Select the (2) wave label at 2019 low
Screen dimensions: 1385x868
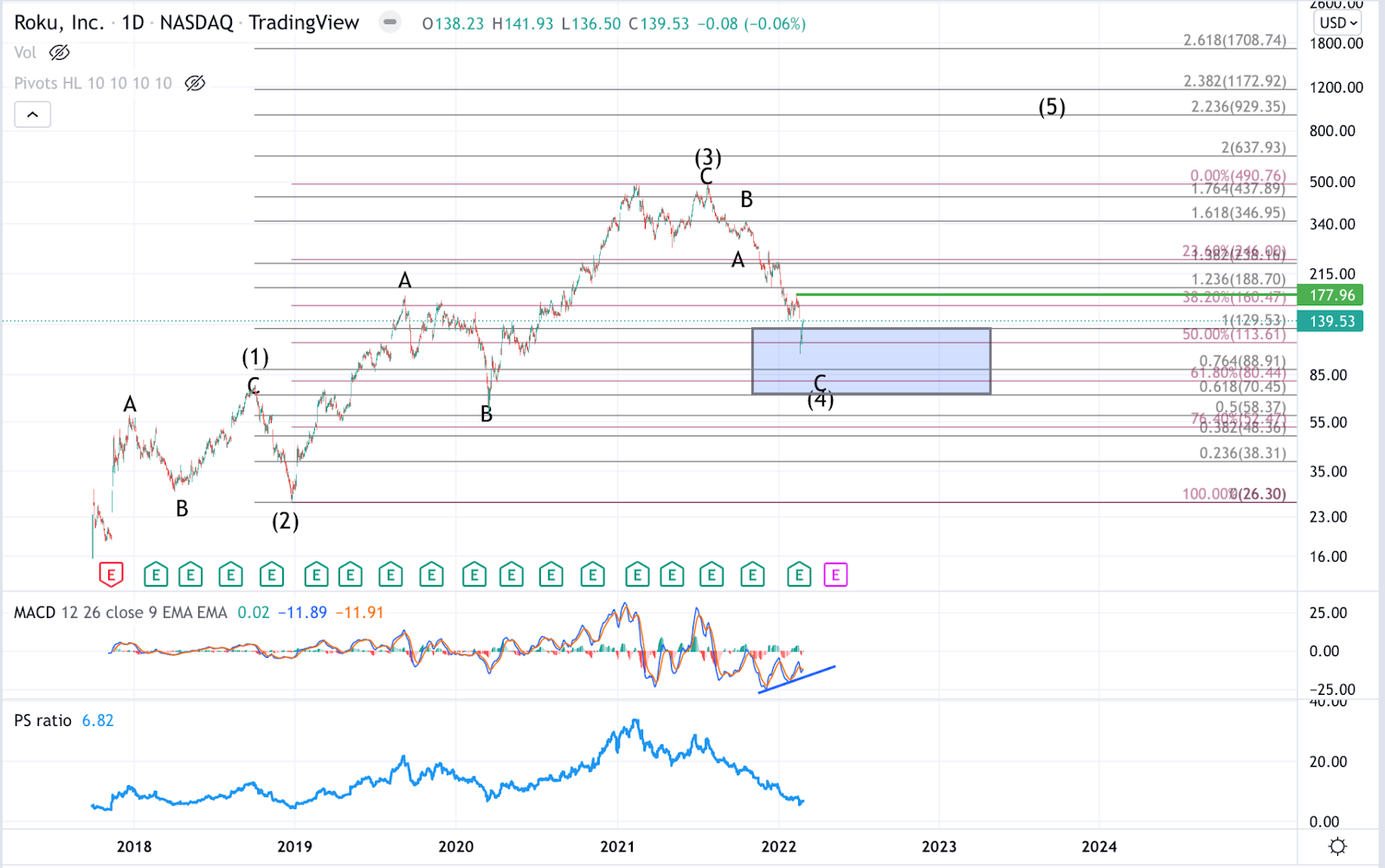click(286, 521)
